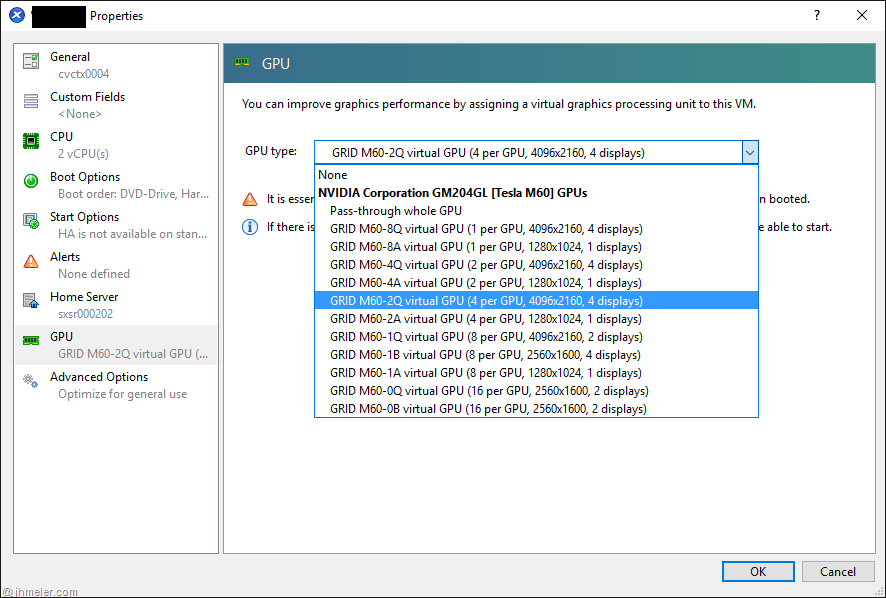The width and height of the screenshot is (886, 598).
Task: Pick GRID M60-0B virtual GPU entry
Action: [488, 408]
